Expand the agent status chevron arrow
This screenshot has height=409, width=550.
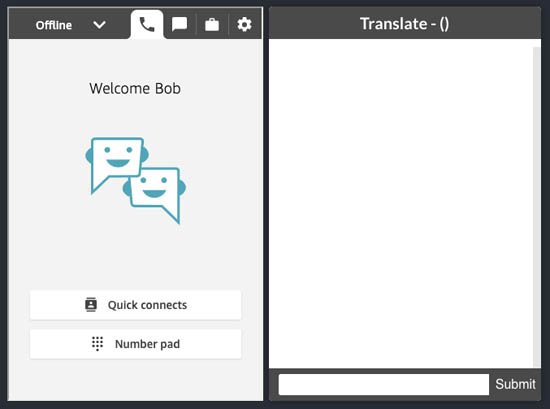tap(99, 25)
